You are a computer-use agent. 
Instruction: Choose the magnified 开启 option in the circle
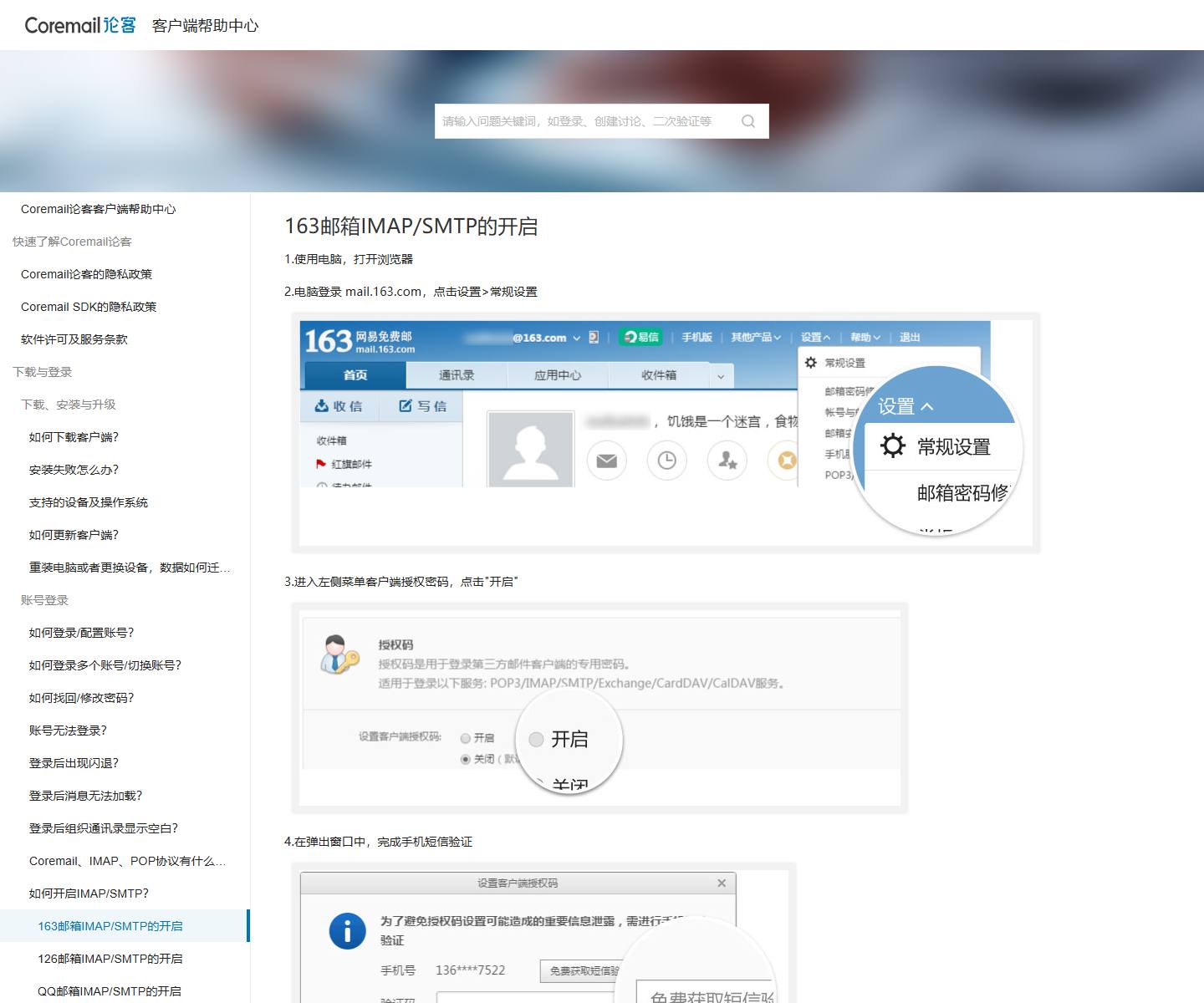537,739
